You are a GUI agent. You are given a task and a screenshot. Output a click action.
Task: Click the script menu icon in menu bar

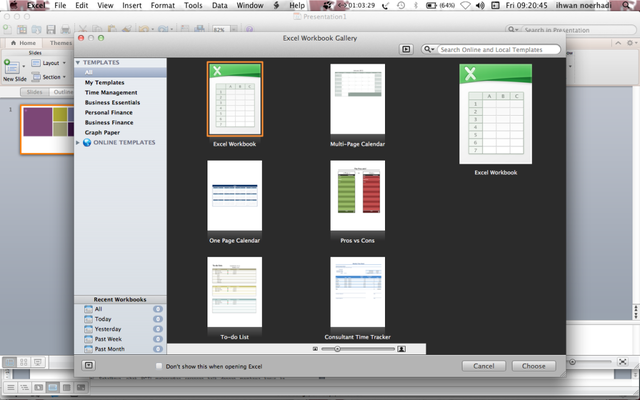point(276,5)
